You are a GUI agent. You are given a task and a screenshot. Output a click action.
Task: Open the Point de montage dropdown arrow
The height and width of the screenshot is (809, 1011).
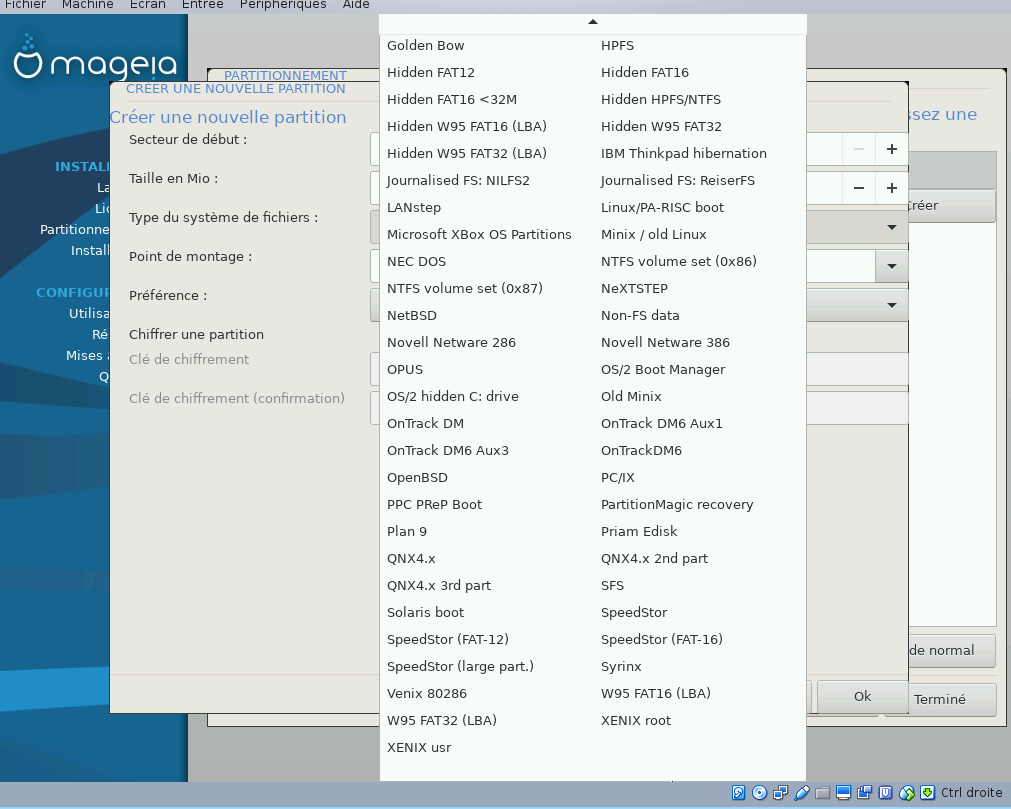[x=892, y=266]
